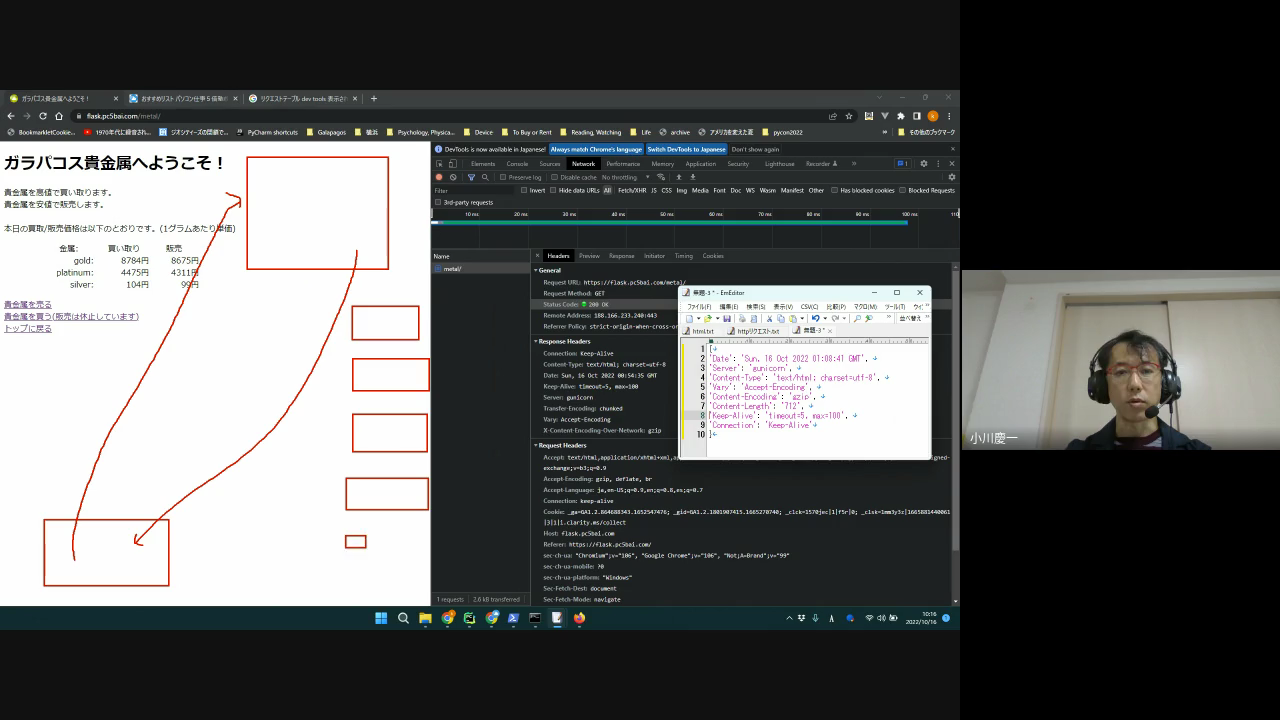Toggle the device toolbar icon
This screenshot has height=720, width=1280.
(x=452, y=164)
